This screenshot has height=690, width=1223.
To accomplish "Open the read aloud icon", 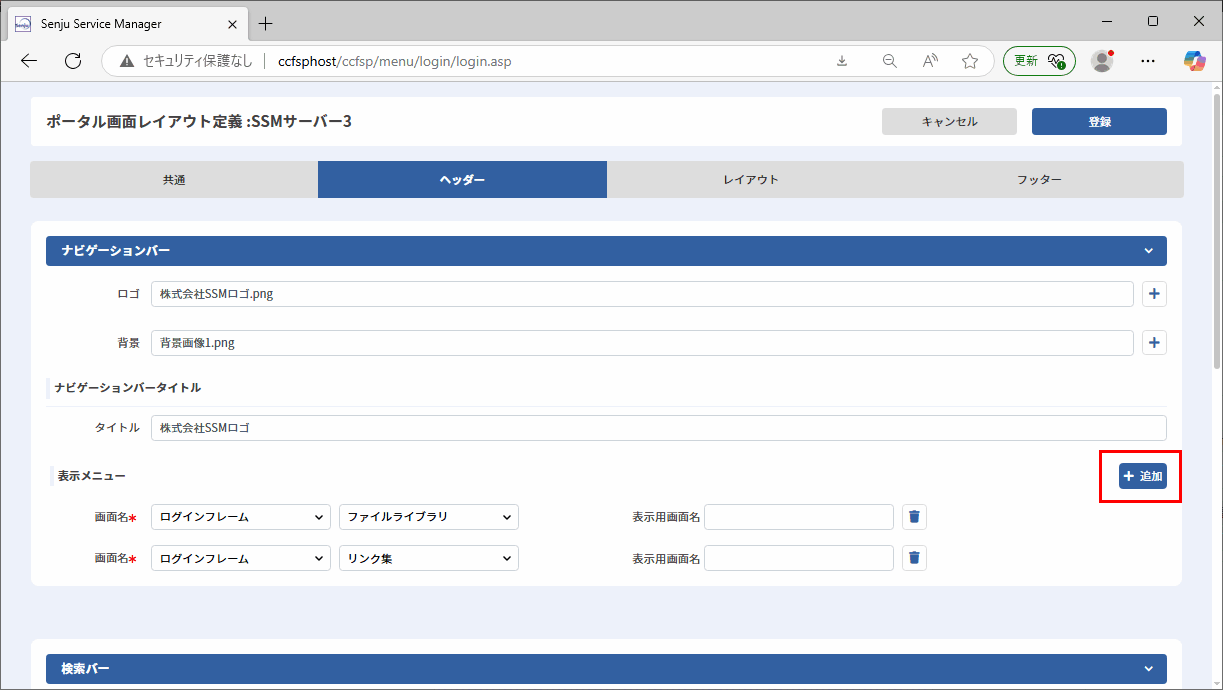I will coord(930,61).
